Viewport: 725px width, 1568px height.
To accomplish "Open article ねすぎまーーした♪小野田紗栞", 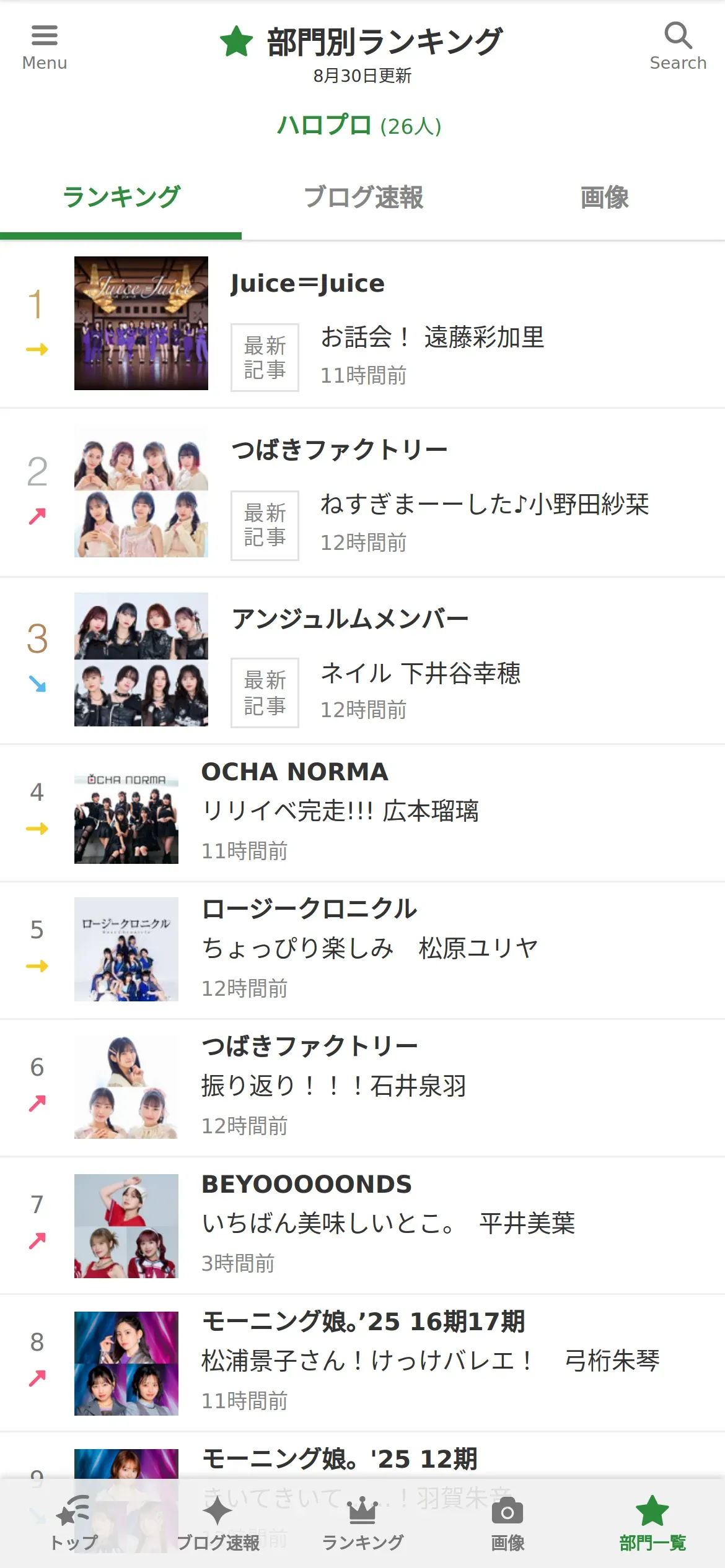I will pyautogui.click(x=485, y=504).
